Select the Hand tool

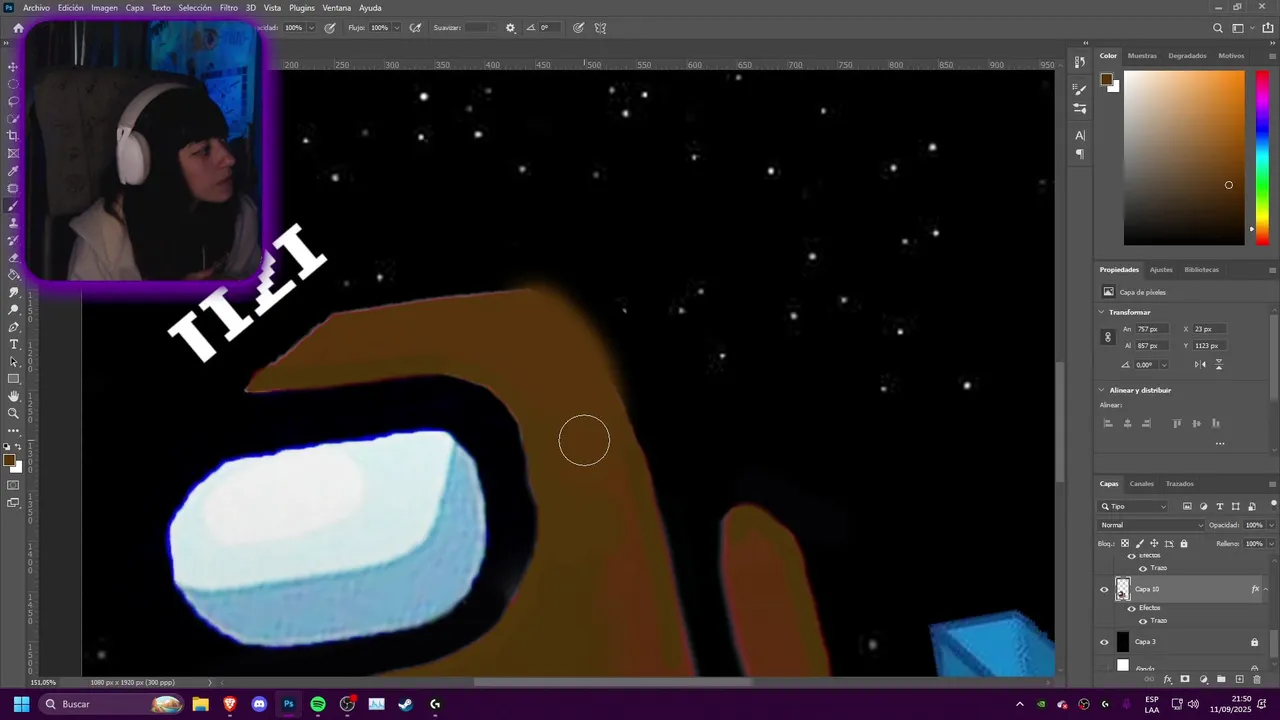13,396
